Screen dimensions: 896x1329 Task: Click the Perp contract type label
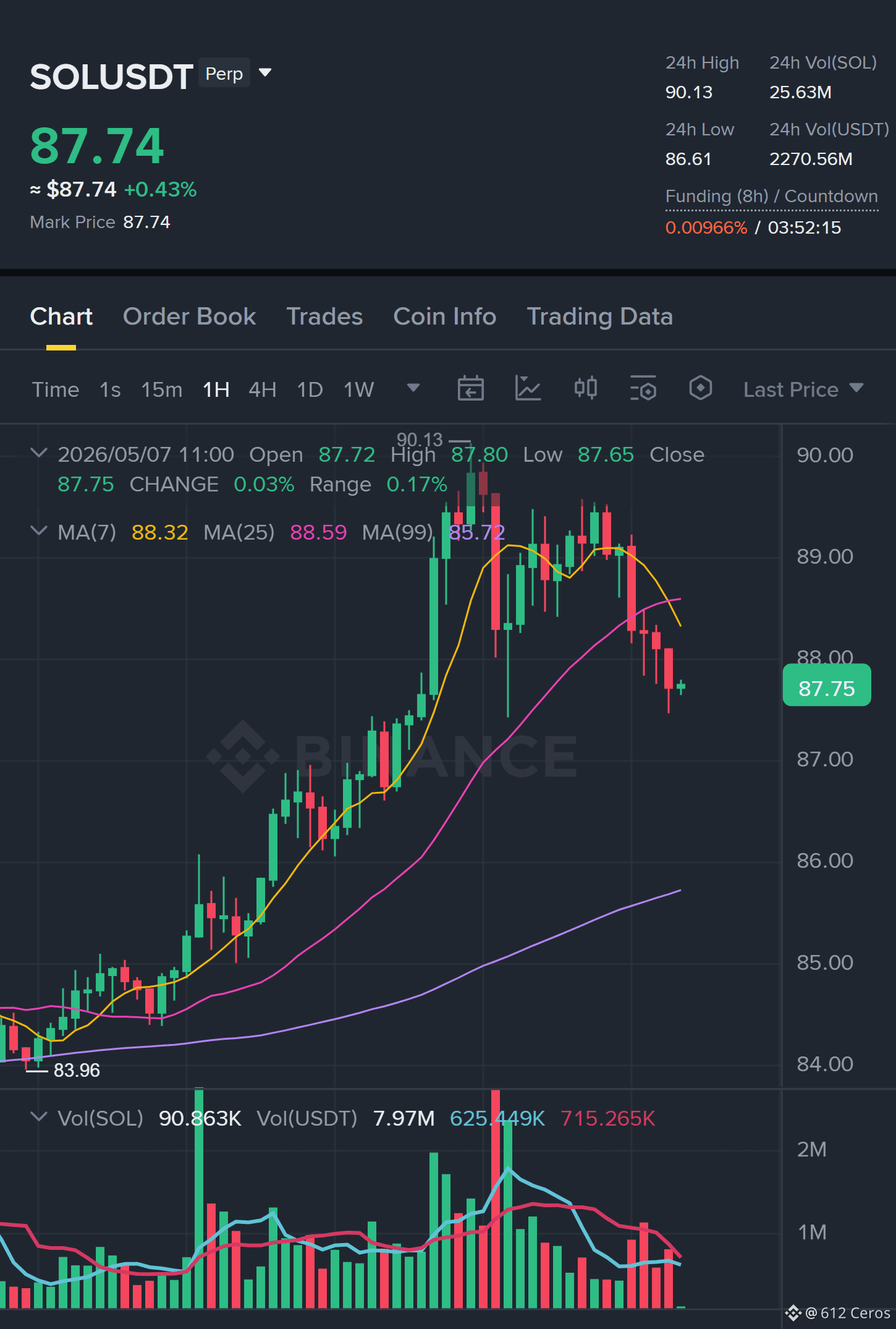[x=224, y=73]
